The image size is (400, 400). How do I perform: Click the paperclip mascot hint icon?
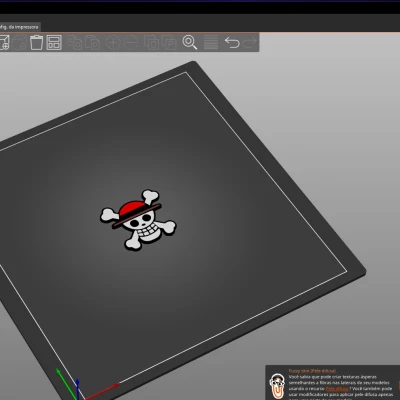277,386
